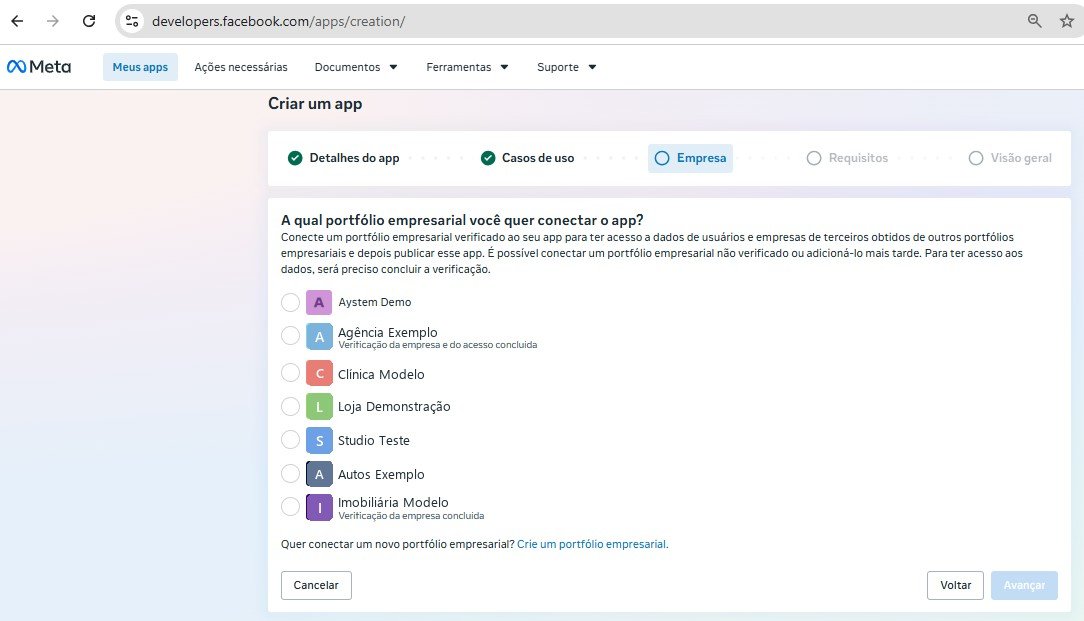Click the Cancelar button
The width and height of the screenshot is (1084, 621).
tap(316, 585)
